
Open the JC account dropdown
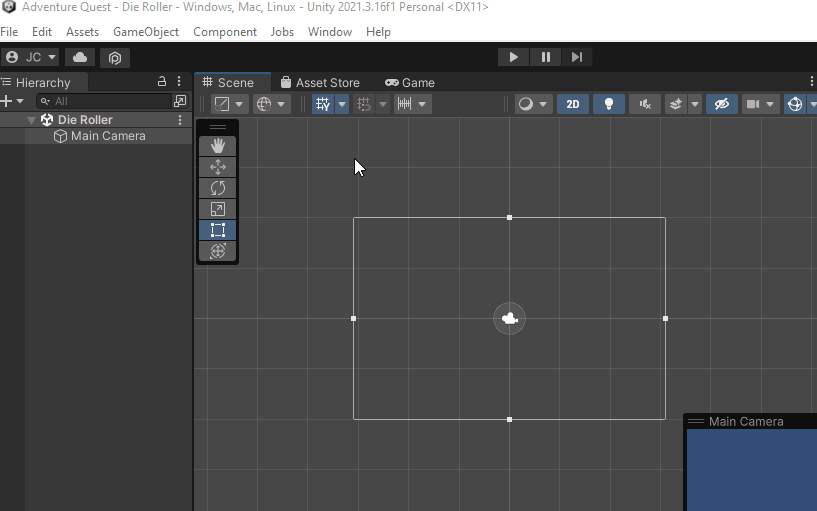pos(30,57)
